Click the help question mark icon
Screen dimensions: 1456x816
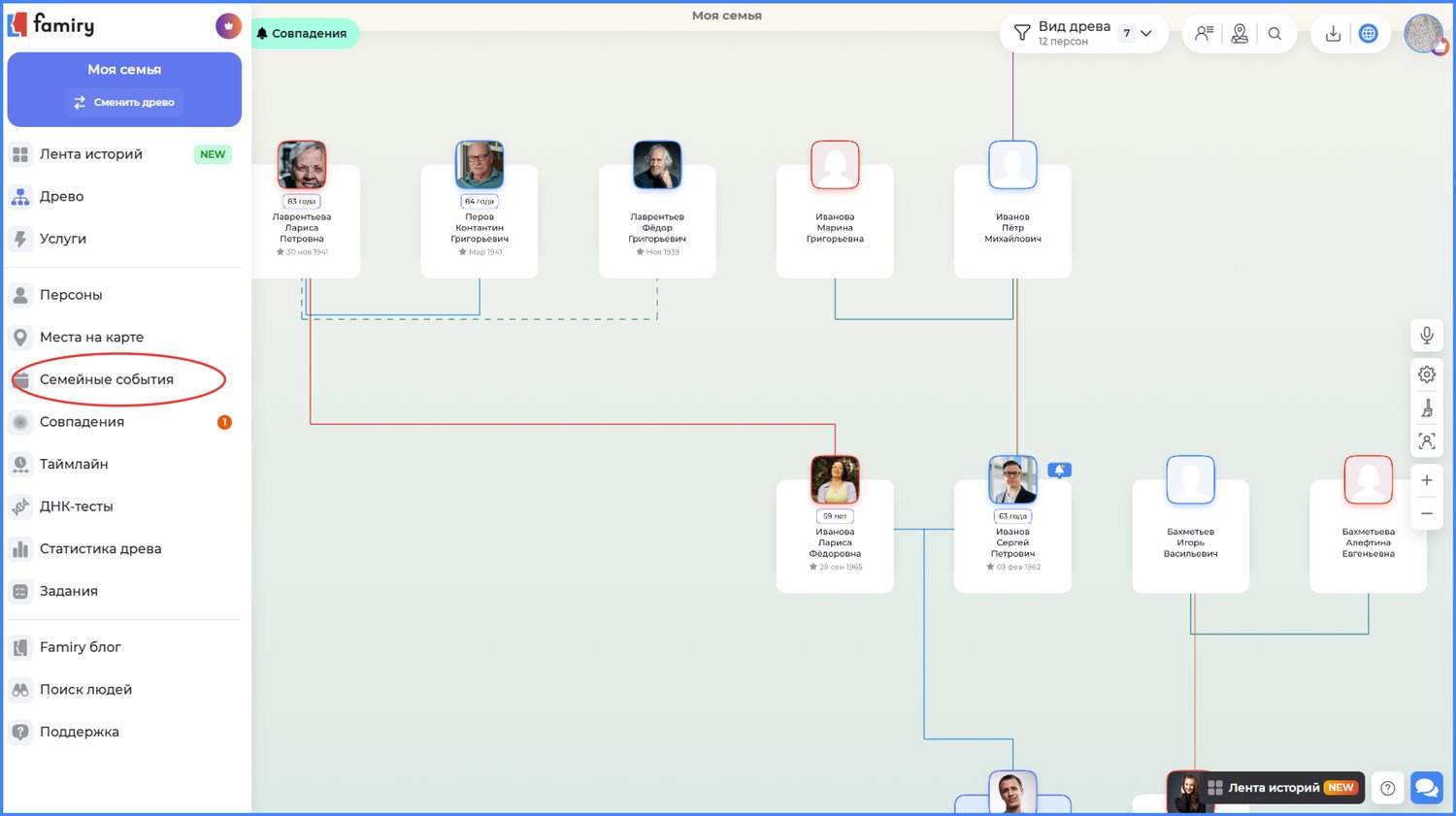pos(1388,788)
